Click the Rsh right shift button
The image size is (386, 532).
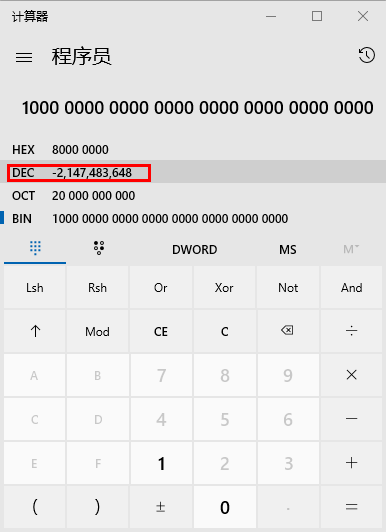(x=98, y=287)
